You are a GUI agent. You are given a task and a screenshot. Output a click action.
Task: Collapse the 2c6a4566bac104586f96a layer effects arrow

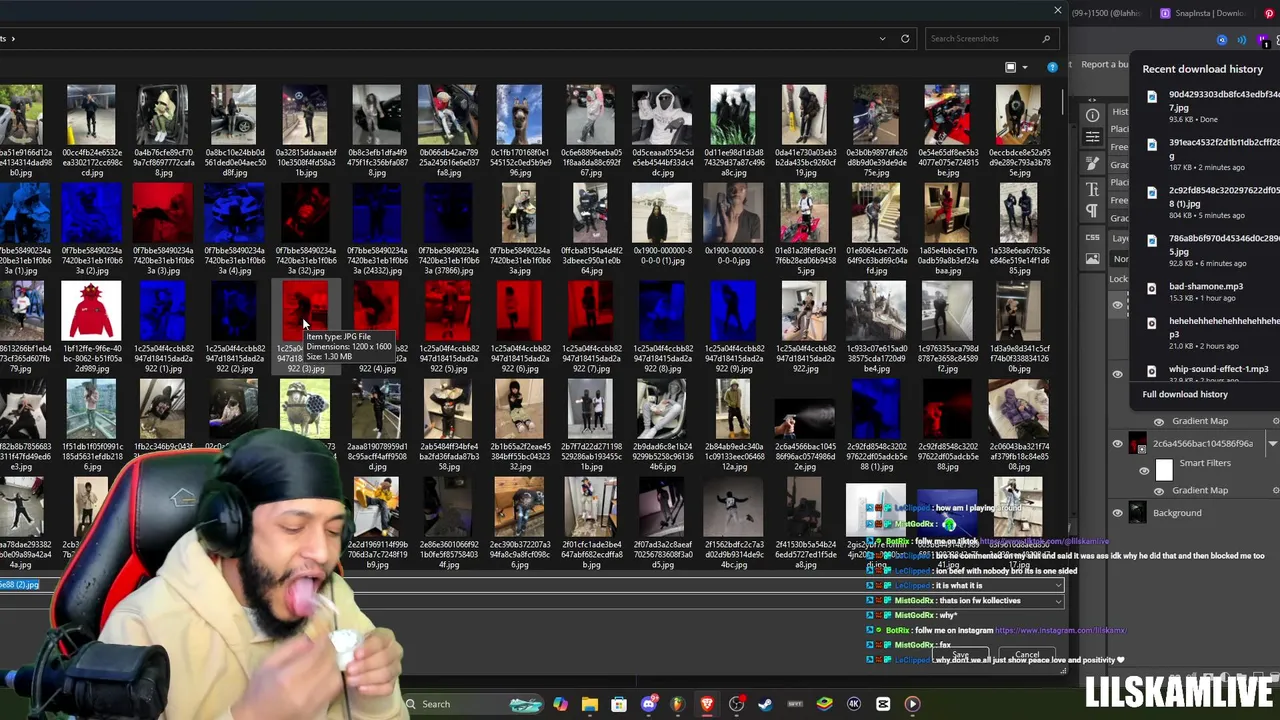(1272, 443)
